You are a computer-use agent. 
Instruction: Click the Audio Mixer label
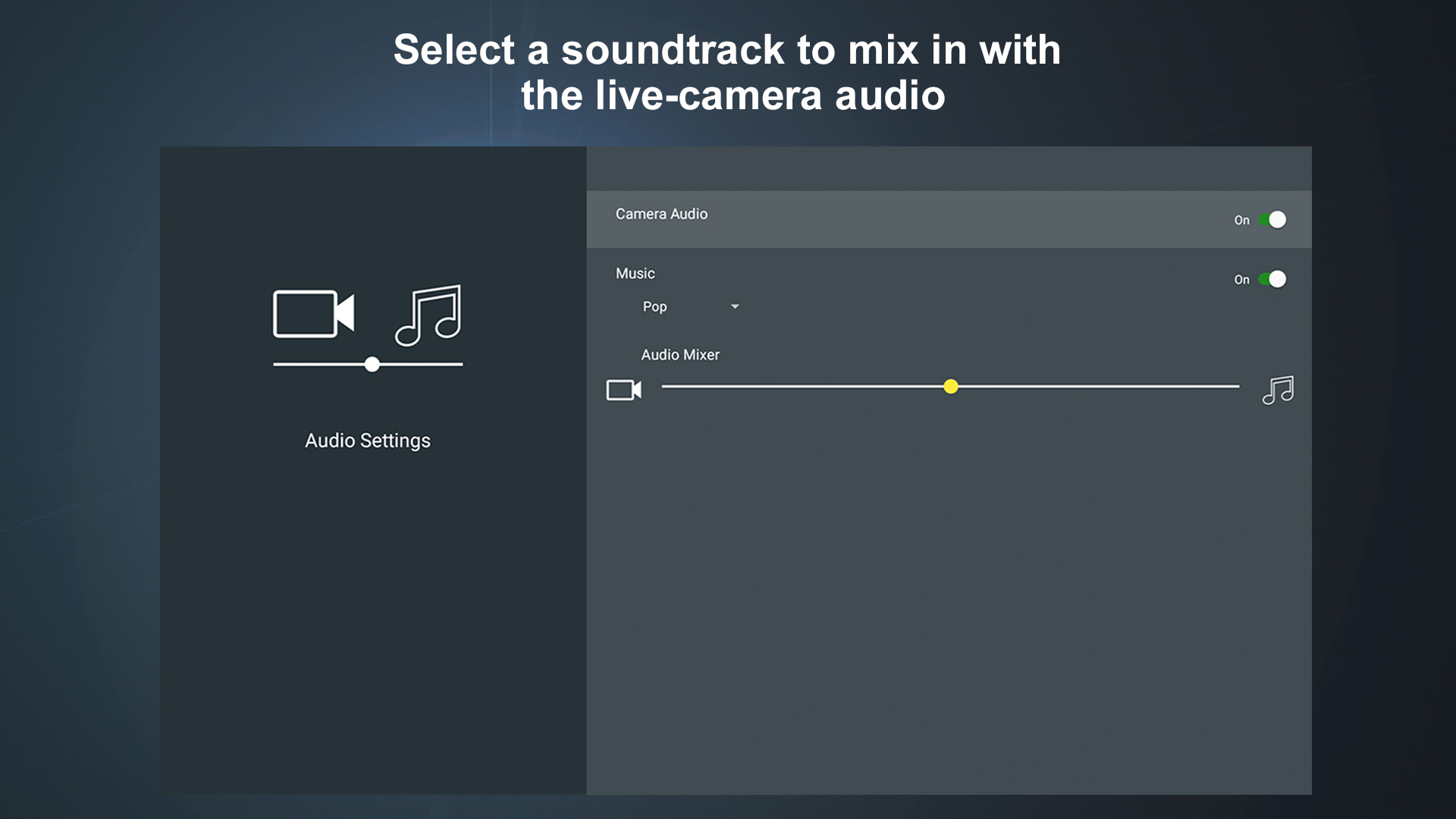[680, 354]
